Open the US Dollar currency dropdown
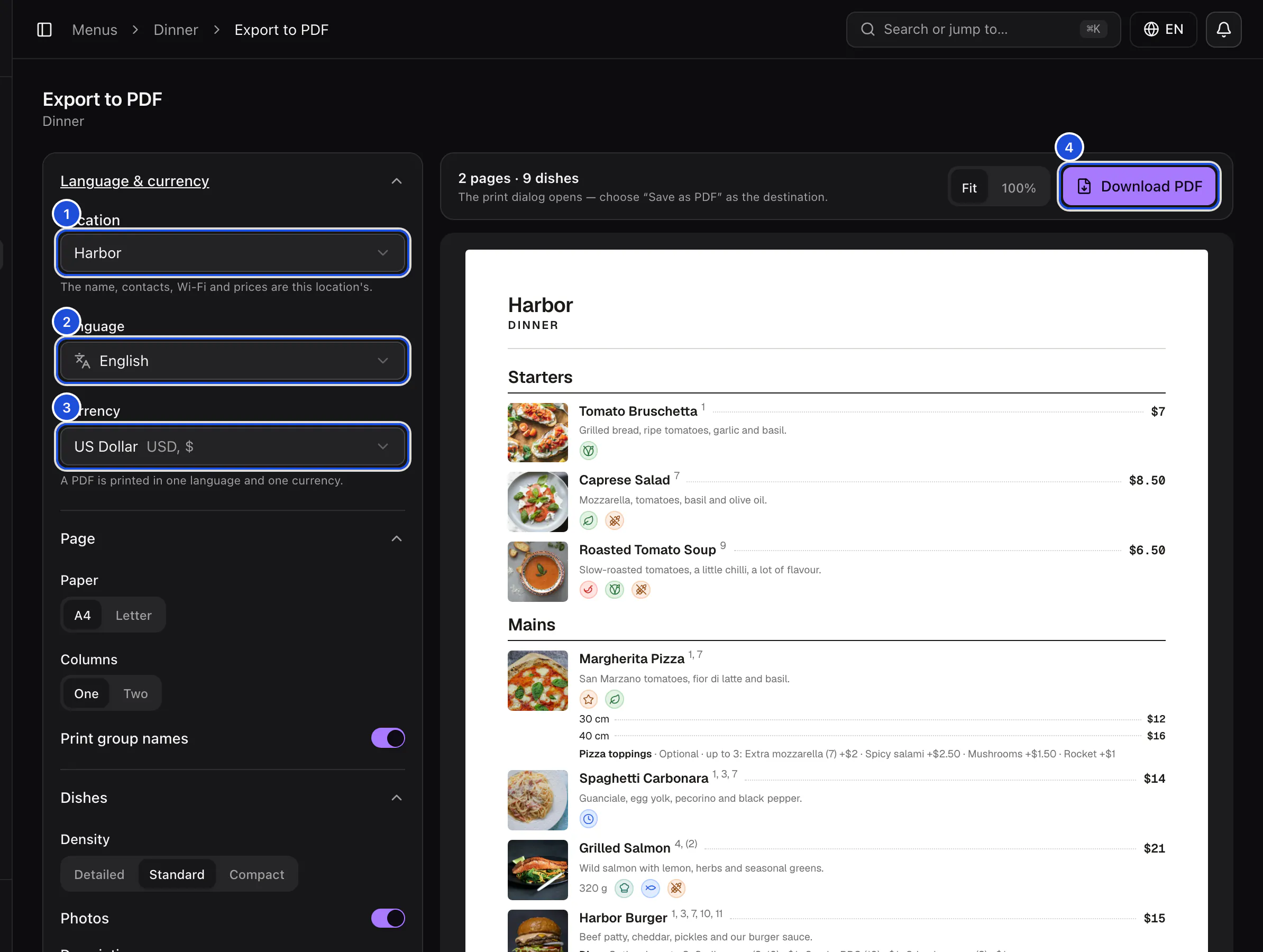The width and height of the screenshot is (1263, 952). 232,446
